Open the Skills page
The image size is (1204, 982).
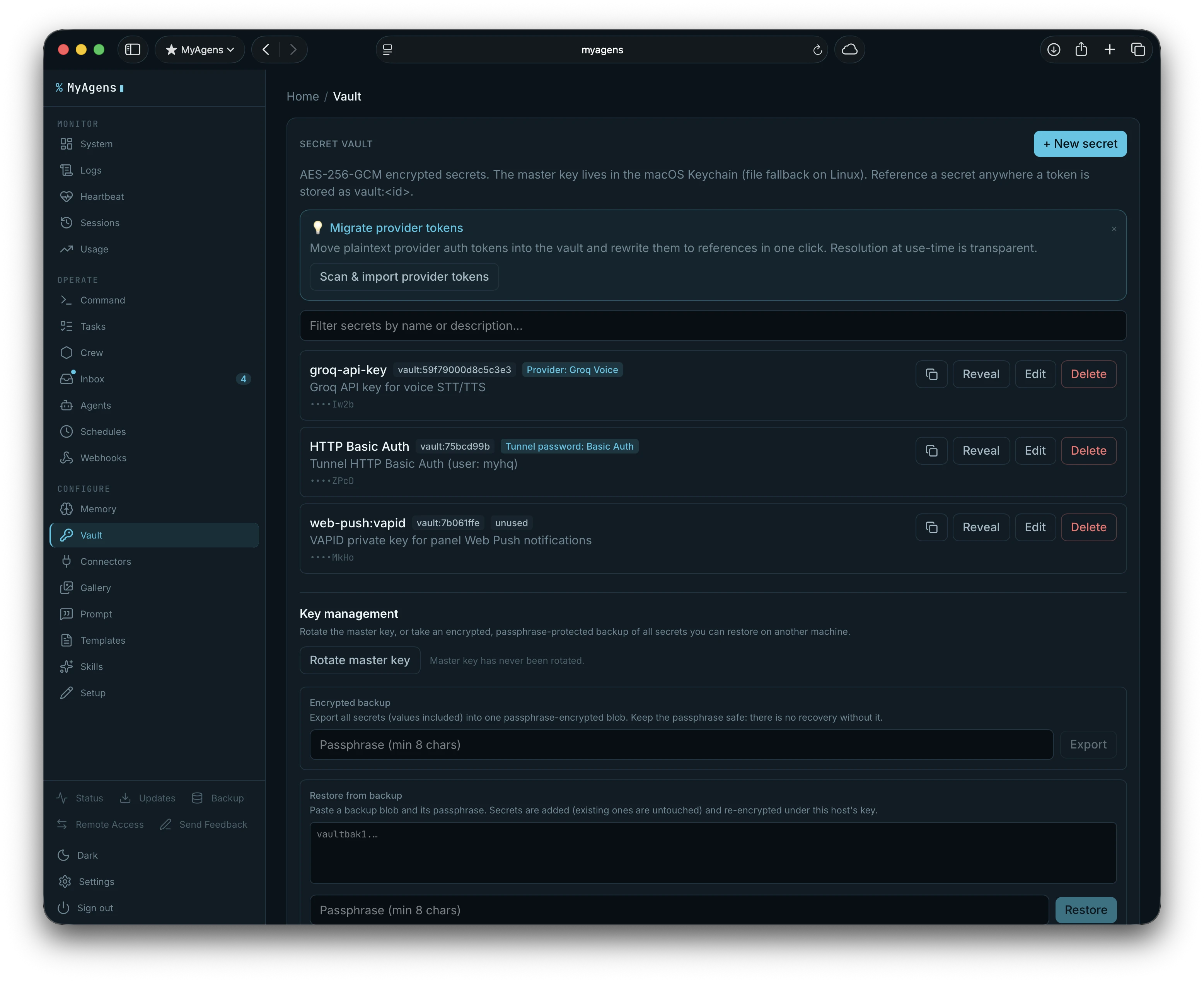pyautogui.click(x=154, y=667)
